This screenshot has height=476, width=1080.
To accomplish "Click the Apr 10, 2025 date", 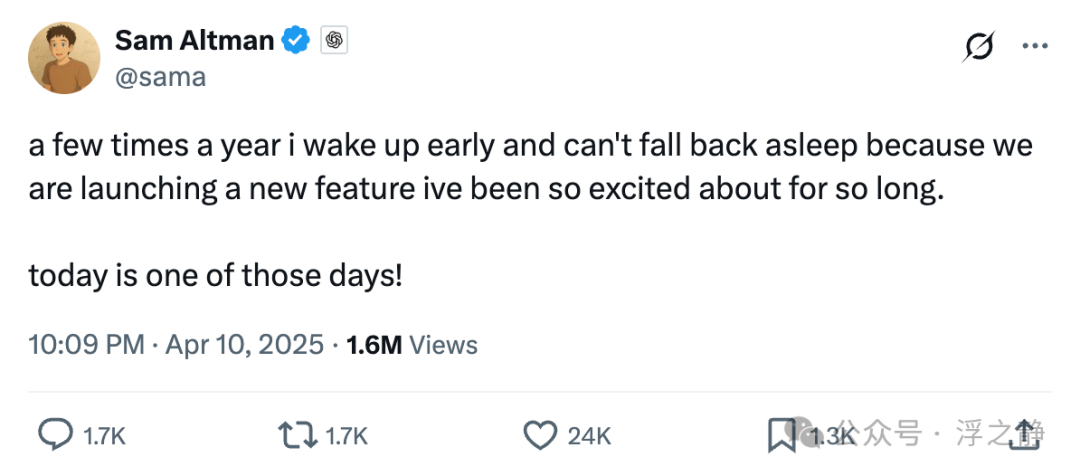I will click(x=245, y=345).
